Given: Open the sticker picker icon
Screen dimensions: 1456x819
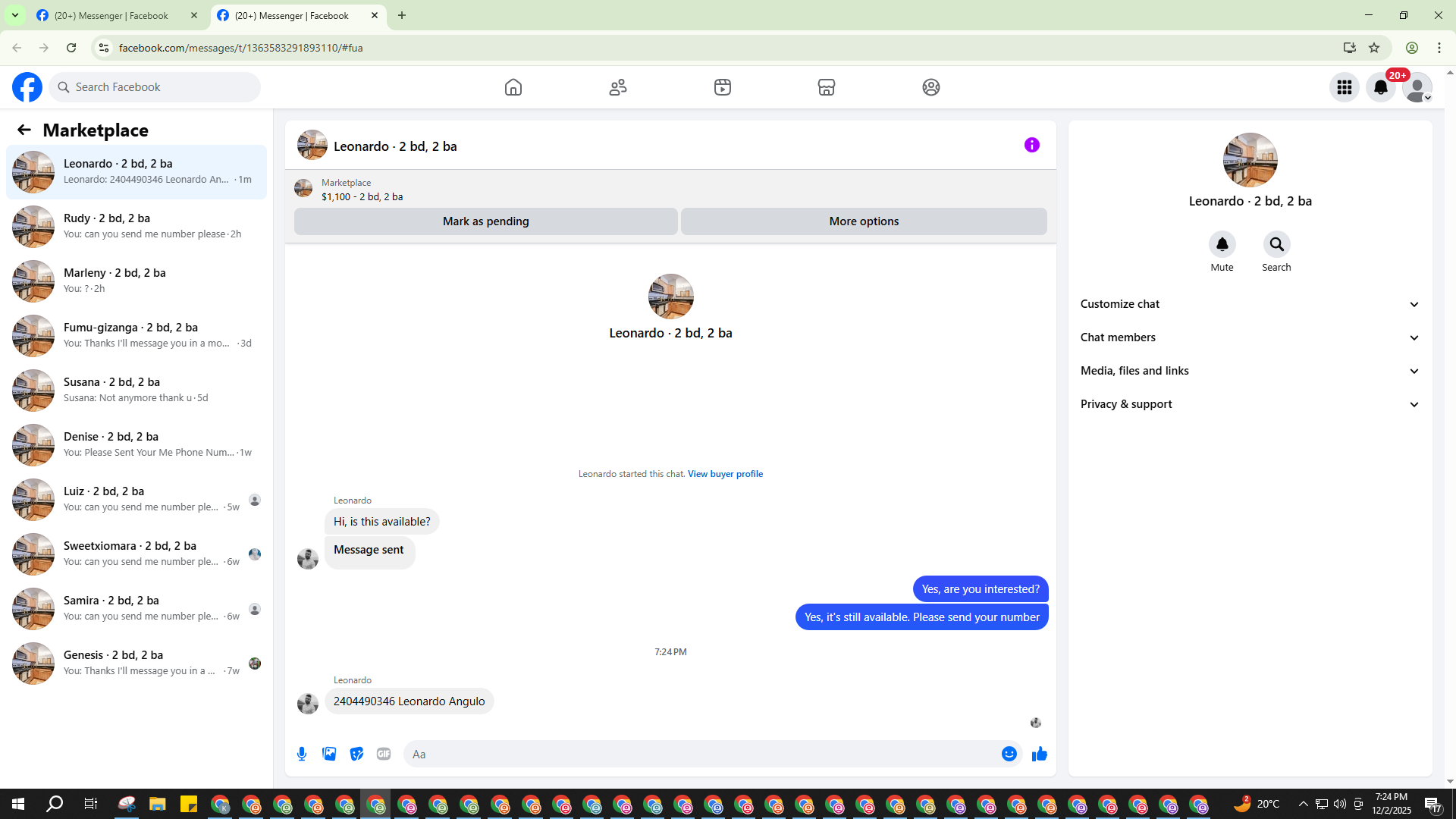Looking at the screenshot, I should pos(356,754).
